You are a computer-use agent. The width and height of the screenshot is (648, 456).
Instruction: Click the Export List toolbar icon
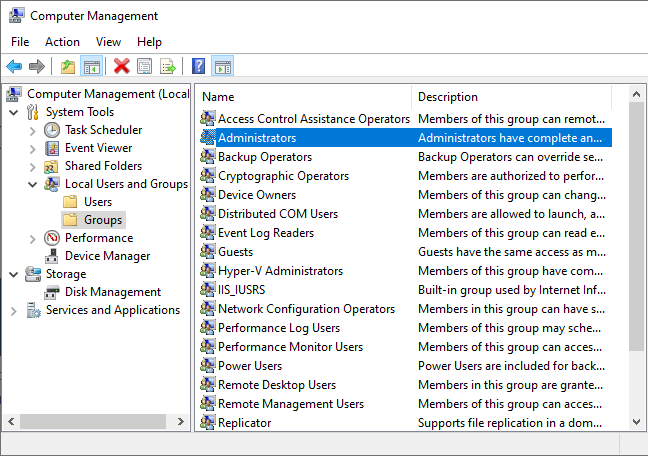click(168, 67)
